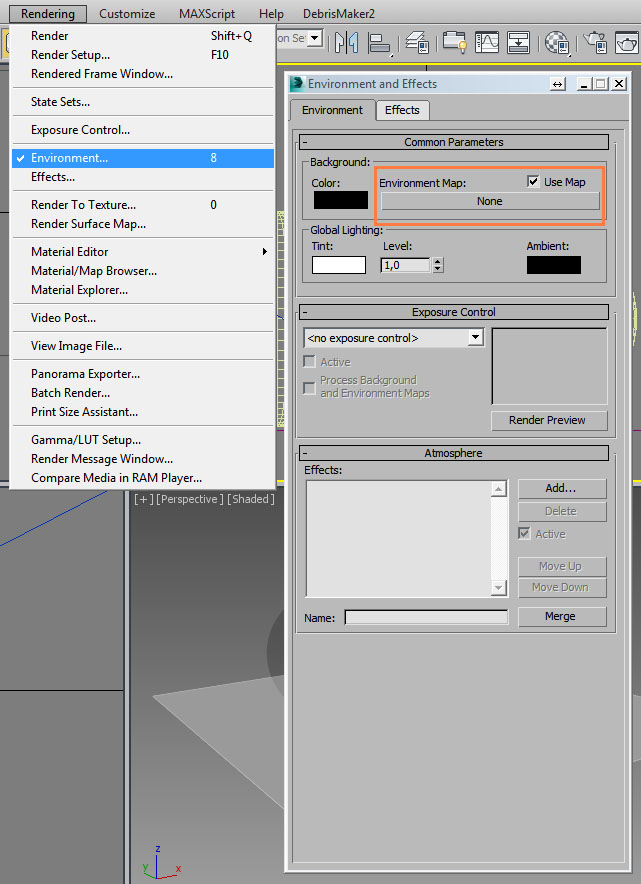Click the Rendered Frame Window teapot icon

coord(626,43)
